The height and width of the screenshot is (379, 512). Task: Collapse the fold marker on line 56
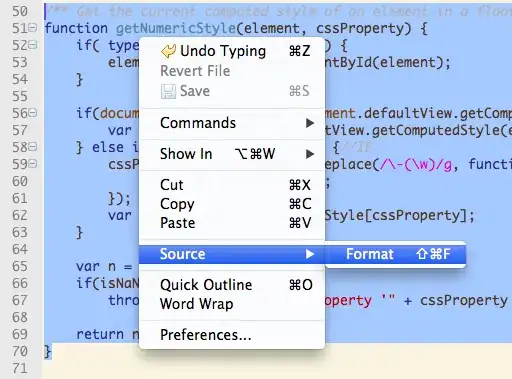[x=33, y=113]
